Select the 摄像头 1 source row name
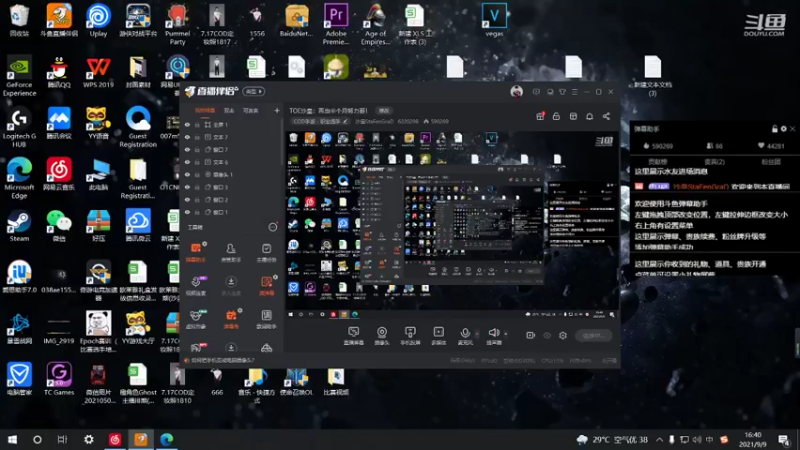The height and width of the screenshot is (450, 800). pyautogui.click(x=222, y=174)
